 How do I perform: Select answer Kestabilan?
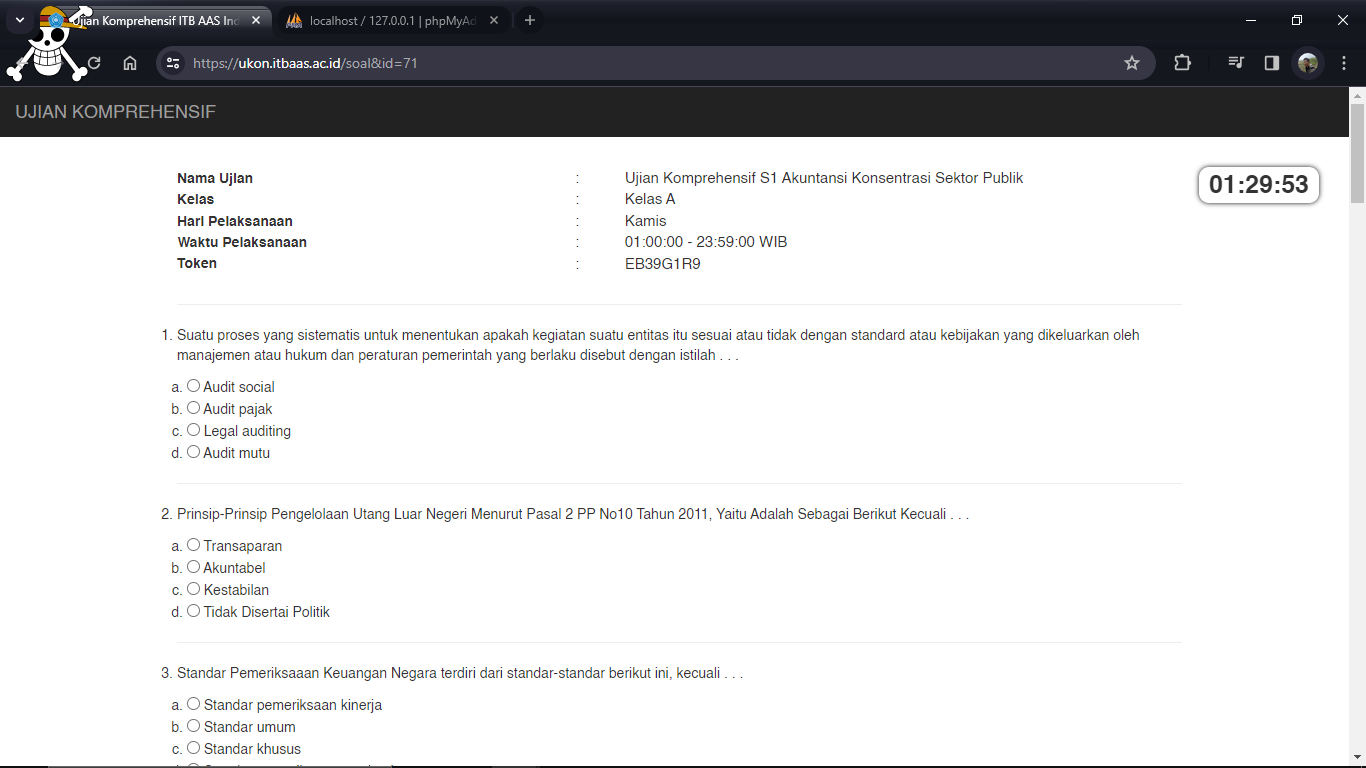coord(194,589)
